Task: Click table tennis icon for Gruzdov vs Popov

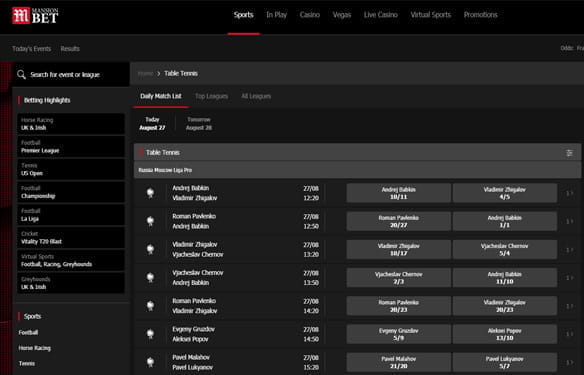Action: point(150,334)
